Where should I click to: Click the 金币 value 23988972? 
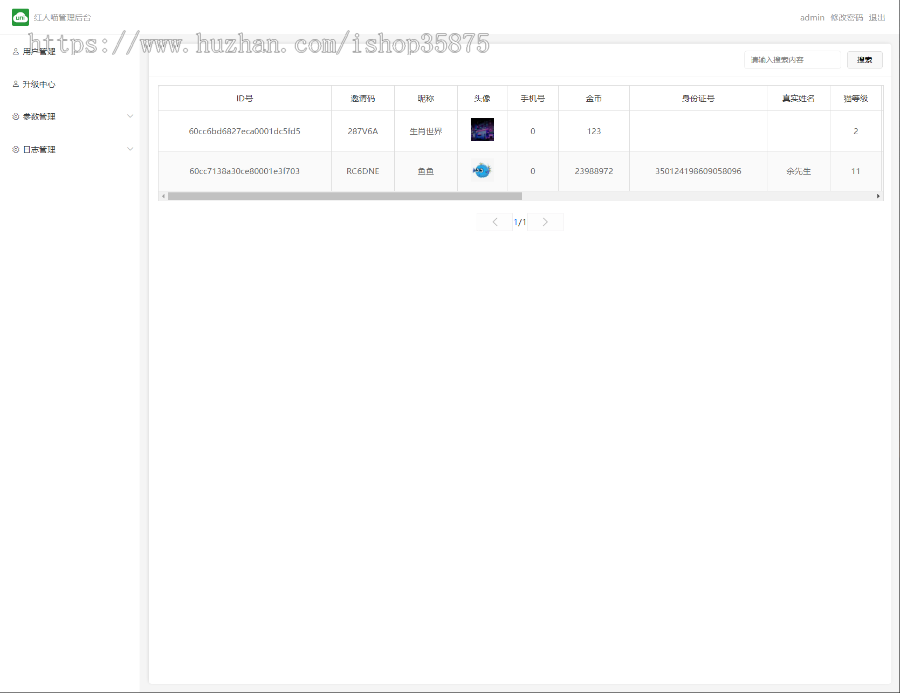pyautogui.click(x=593, y=171)
